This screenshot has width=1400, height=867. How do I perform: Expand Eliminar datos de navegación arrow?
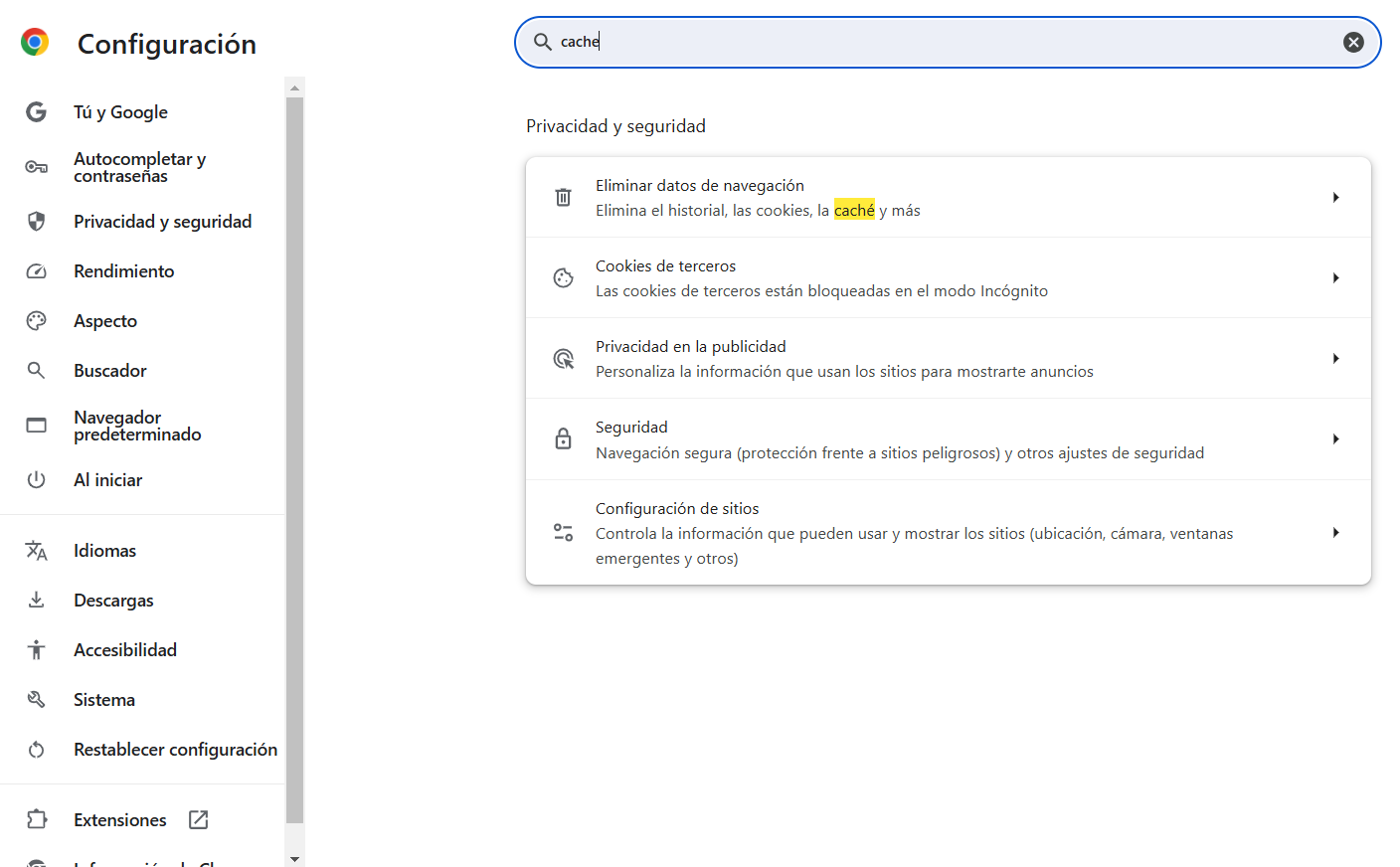[x=1335, y=197]
